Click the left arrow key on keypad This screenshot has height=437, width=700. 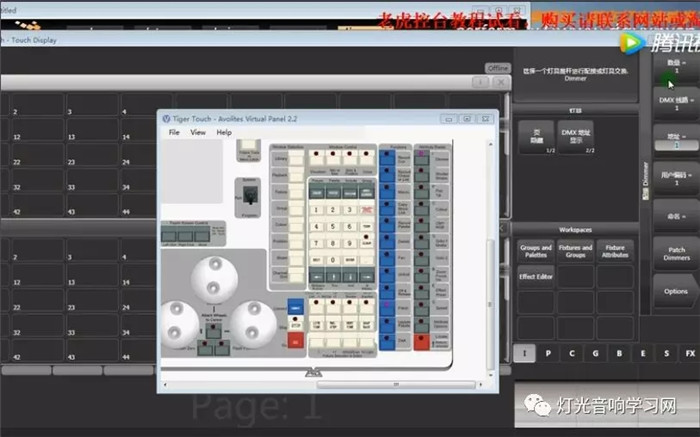pos(317,276)
